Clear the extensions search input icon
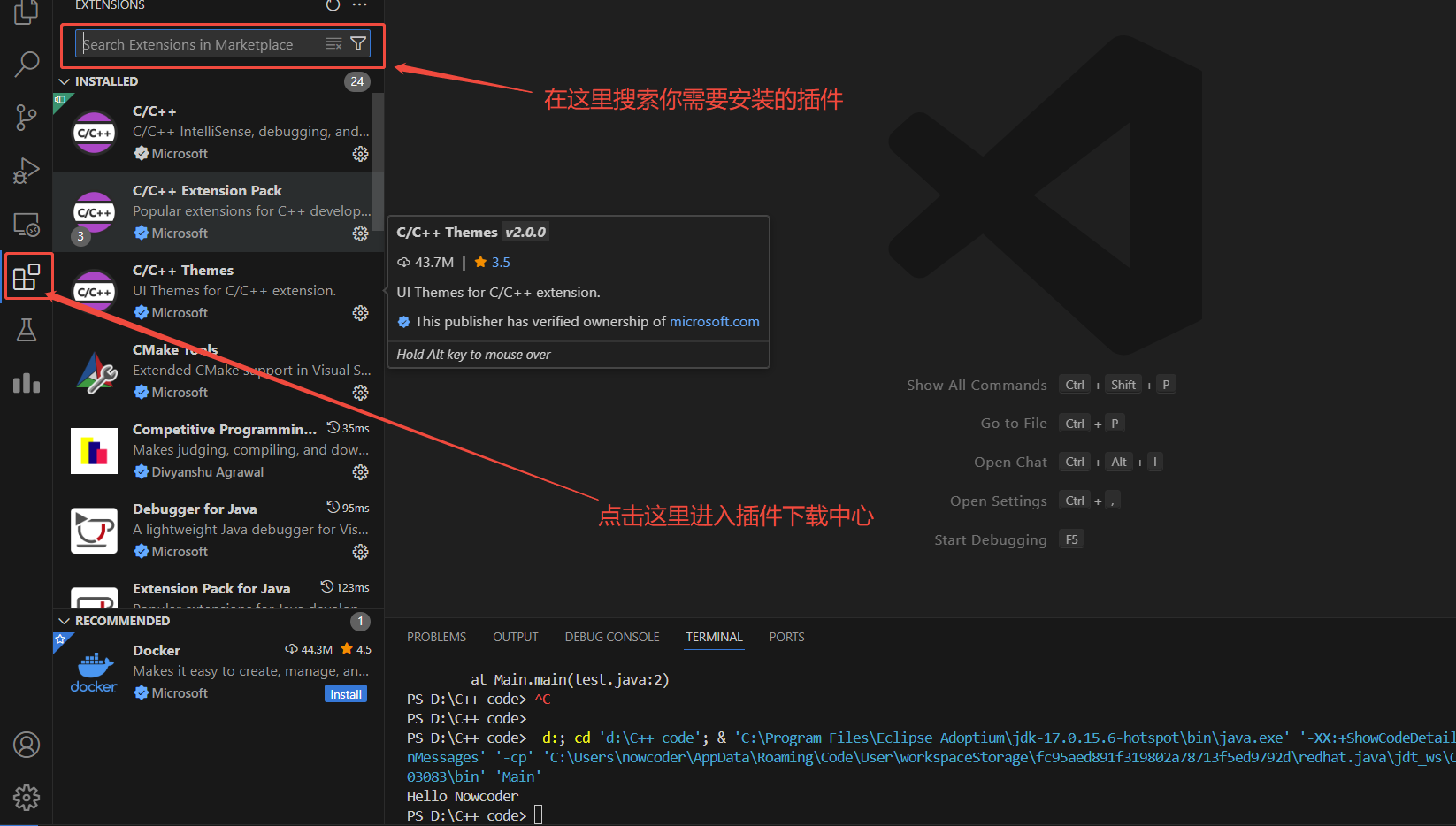Image resolution: width=1456 pixels, height=826 pixels. click(333, 42)
